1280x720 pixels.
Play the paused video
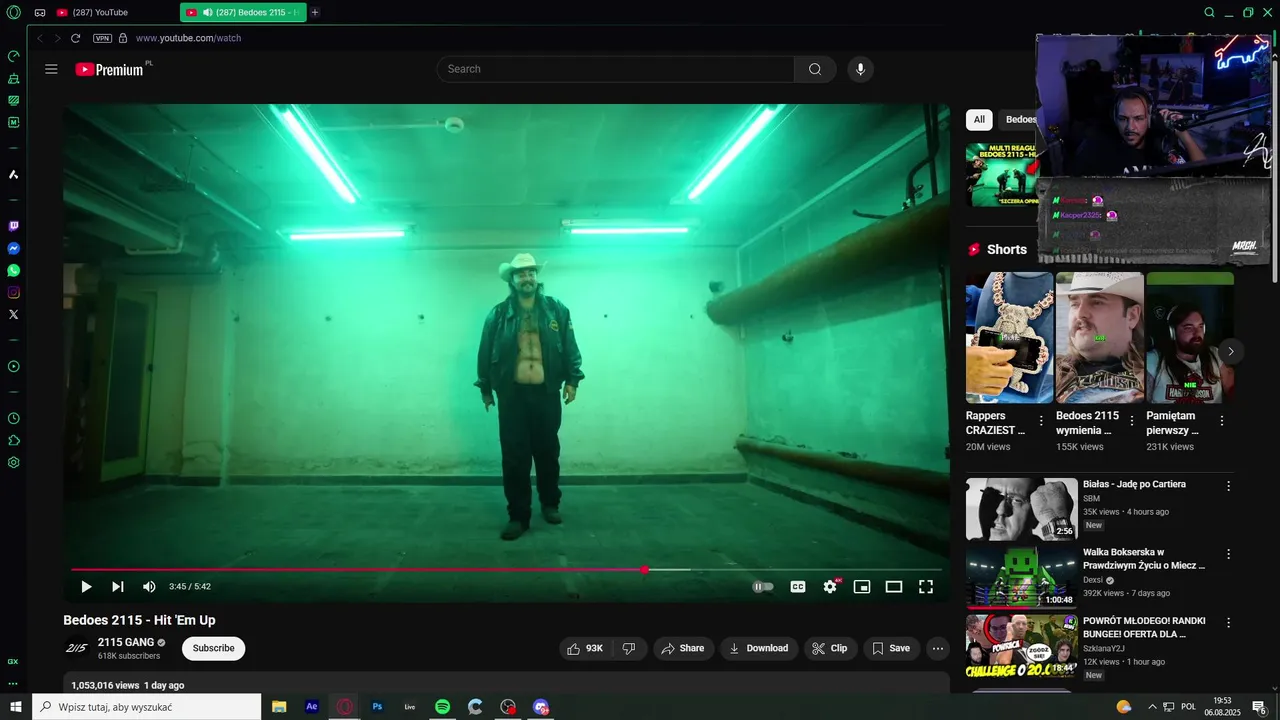(86, 587)
